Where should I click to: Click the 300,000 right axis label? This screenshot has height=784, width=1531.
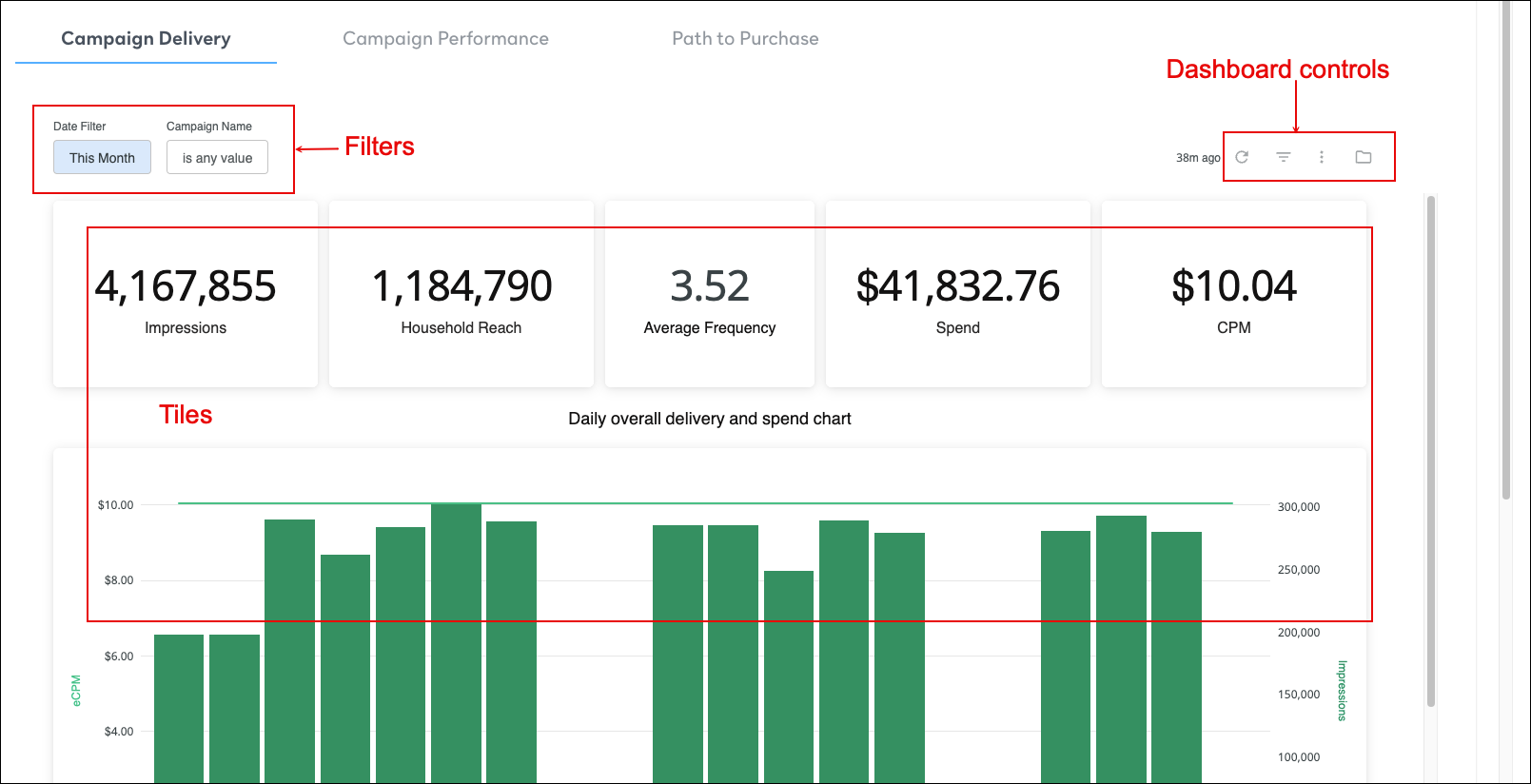(x=1299, y=507)
